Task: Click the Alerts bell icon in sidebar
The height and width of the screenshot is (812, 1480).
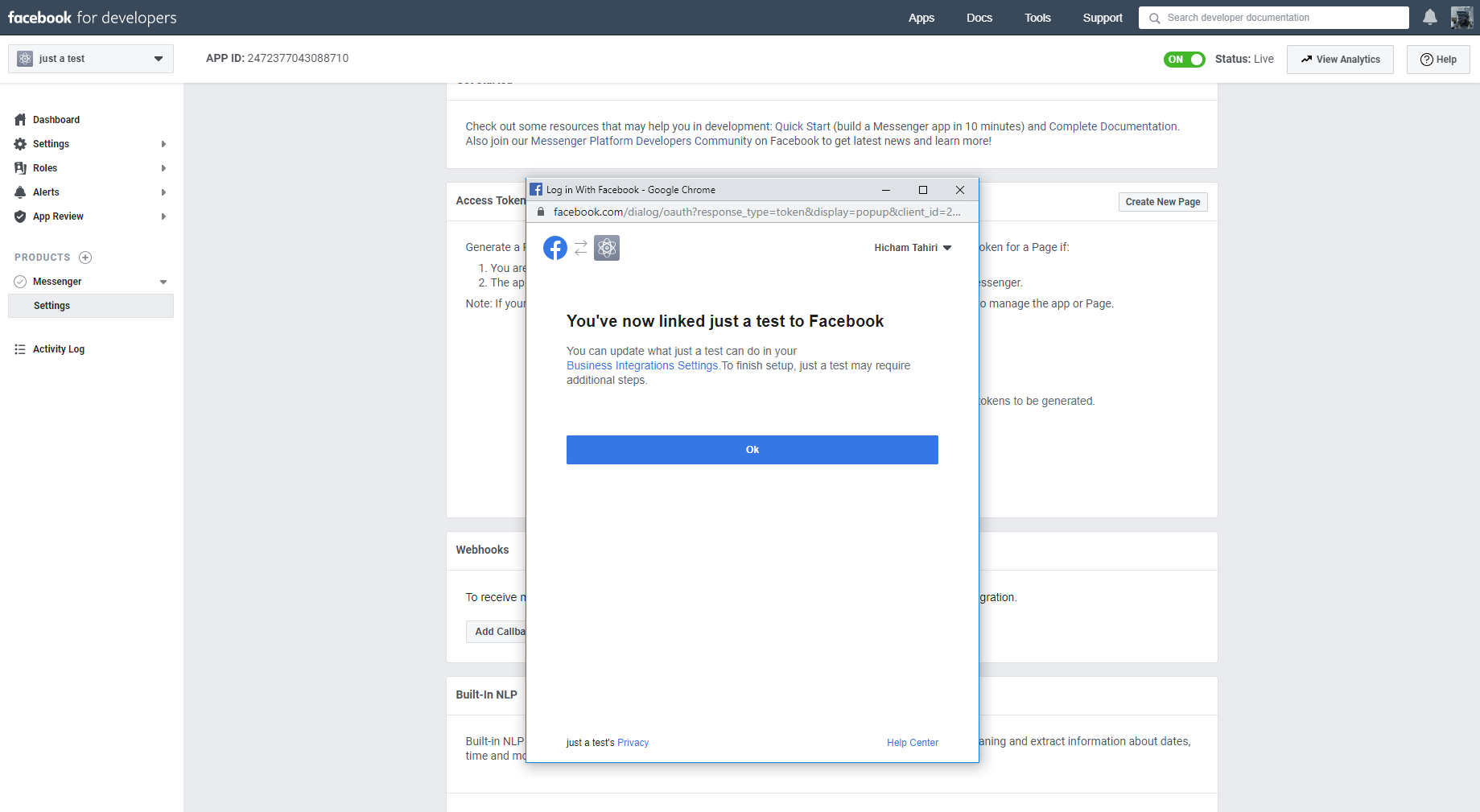Action: pos(20,192)
